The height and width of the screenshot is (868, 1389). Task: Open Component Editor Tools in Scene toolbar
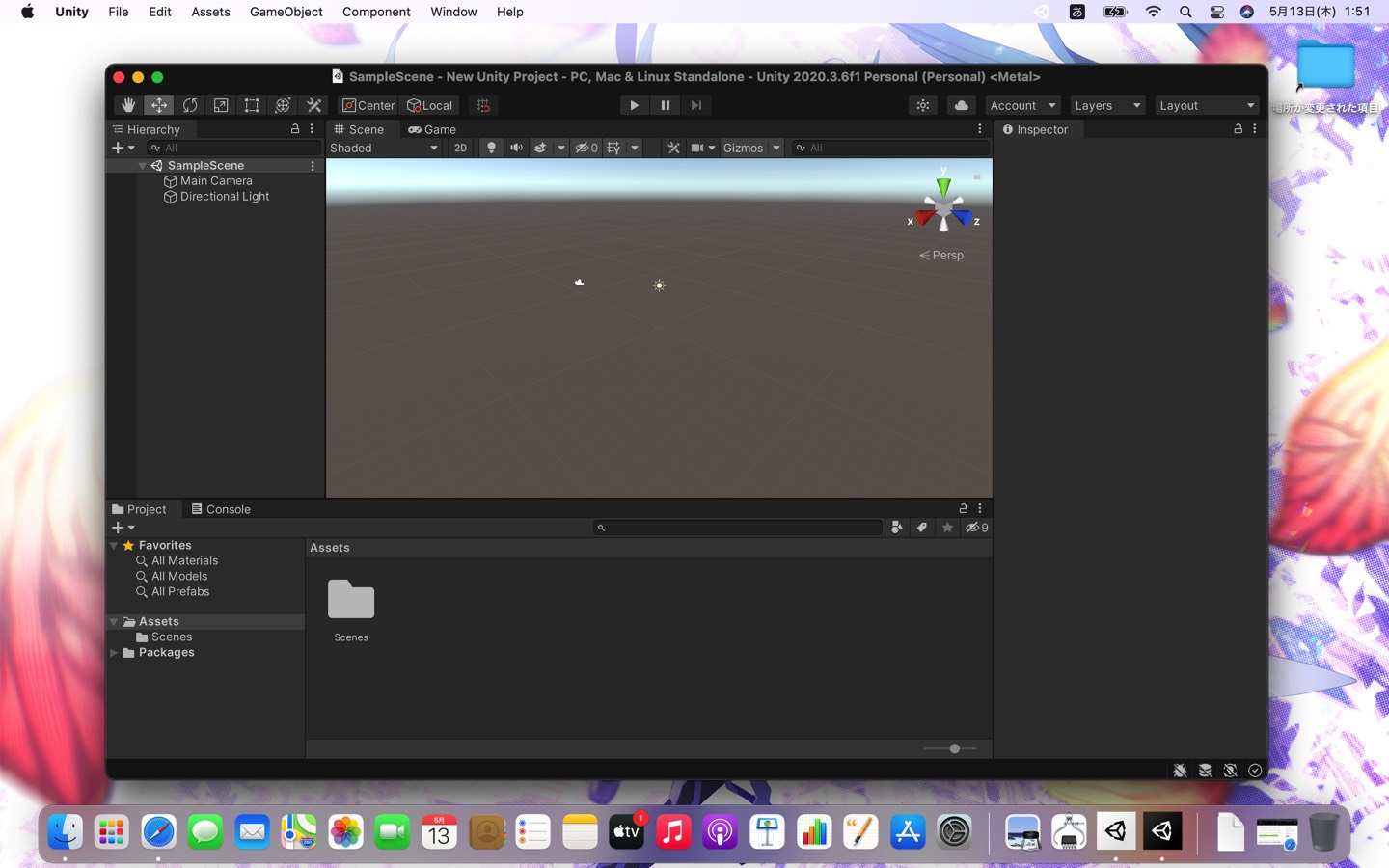coord(673,148)
